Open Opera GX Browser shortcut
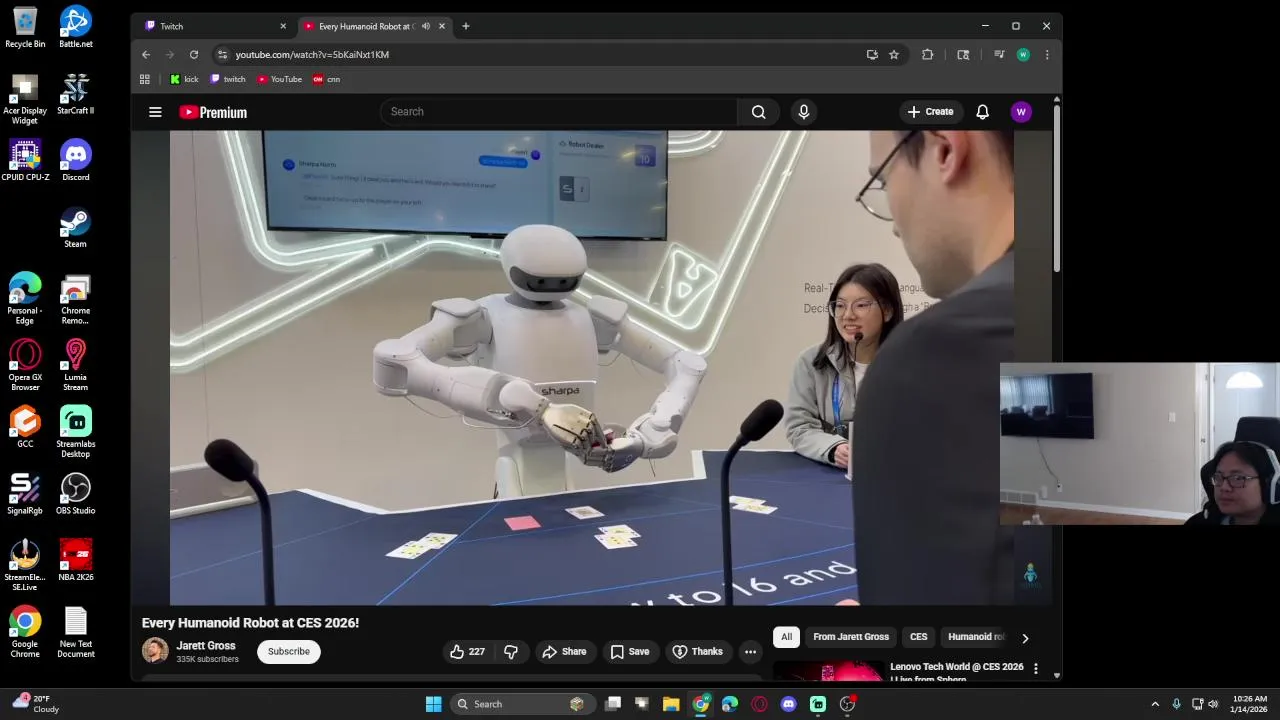The width and height of the screenshot is (1280, 720). click(25, 365)
